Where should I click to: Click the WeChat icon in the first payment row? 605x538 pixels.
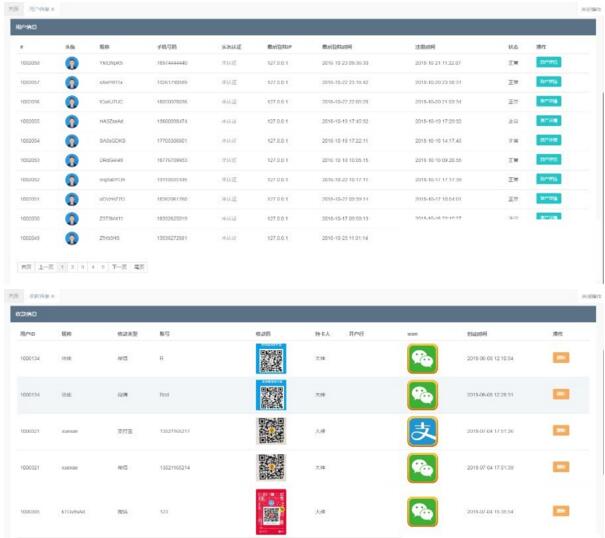click(x=421, y=358)
